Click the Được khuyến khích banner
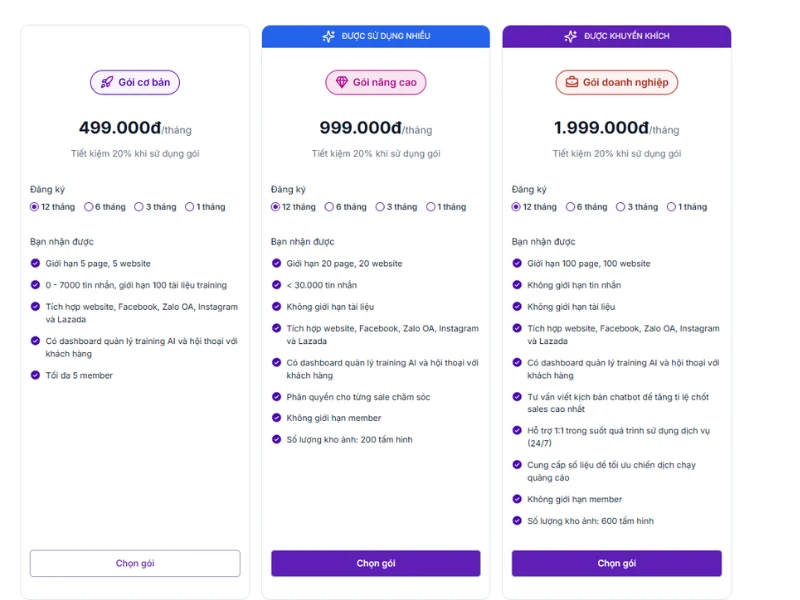The image size is (800, 600). 616,37
